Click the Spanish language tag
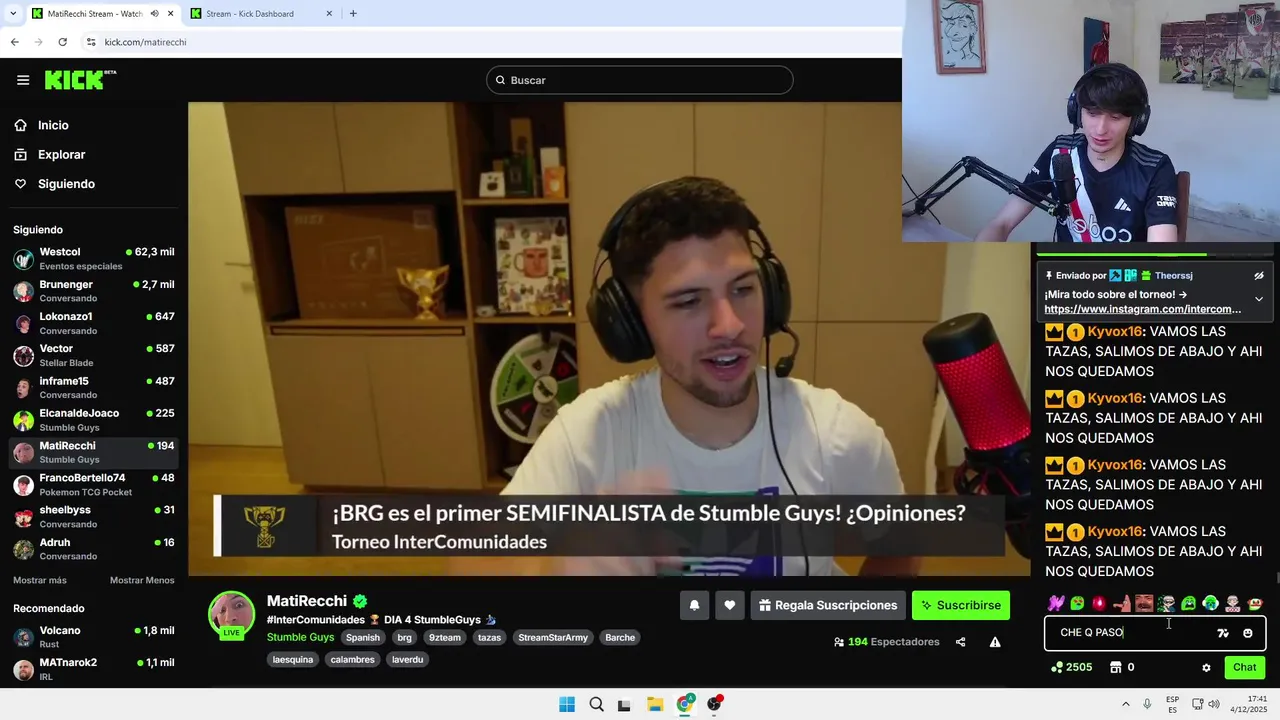The image size is (1280, 720). [363, 638]
